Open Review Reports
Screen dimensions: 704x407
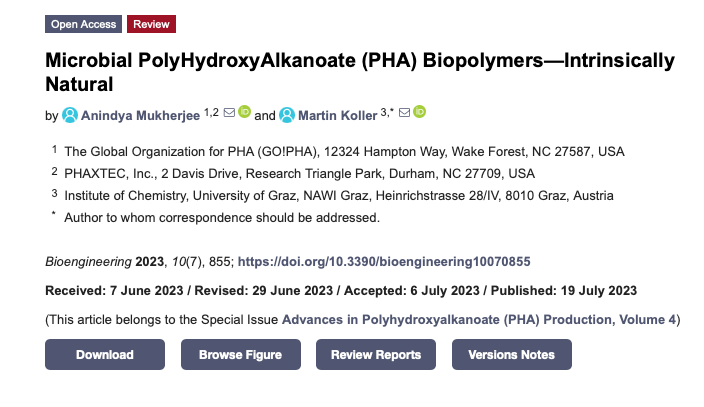(x=376, y=355)
